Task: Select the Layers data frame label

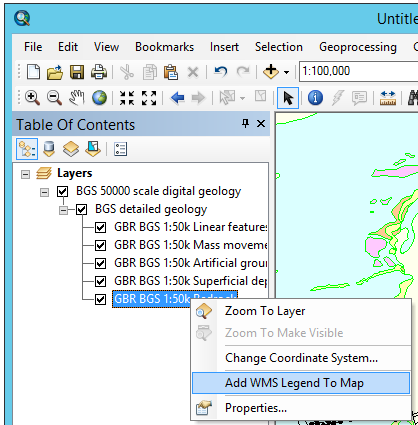Action: 75,173
